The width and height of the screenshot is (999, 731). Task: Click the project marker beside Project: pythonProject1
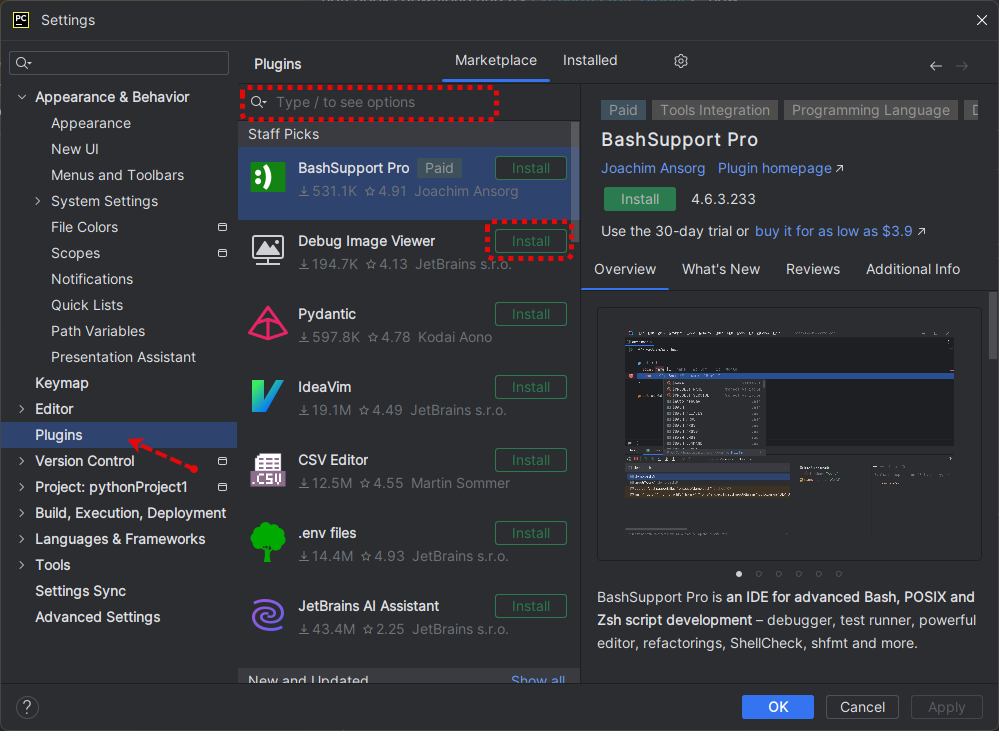[x=222, y=487]
